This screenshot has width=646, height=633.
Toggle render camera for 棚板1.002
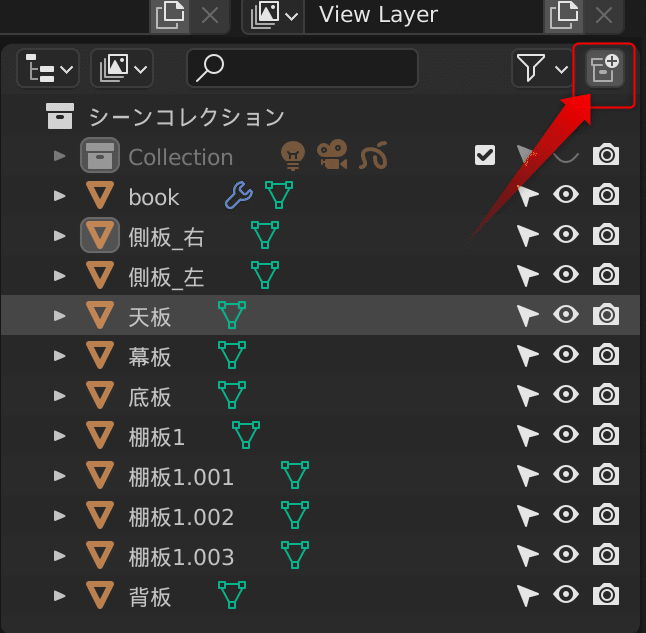coord(606,514)
